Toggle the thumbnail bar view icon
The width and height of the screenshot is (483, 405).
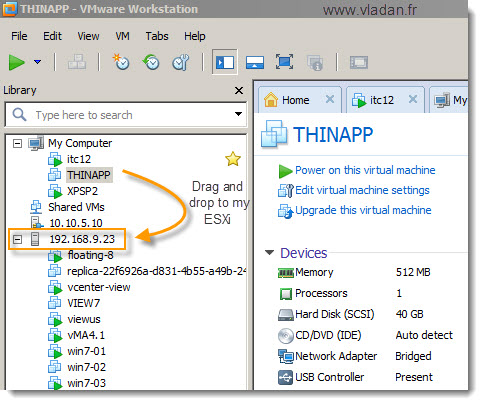coord(255,62)
